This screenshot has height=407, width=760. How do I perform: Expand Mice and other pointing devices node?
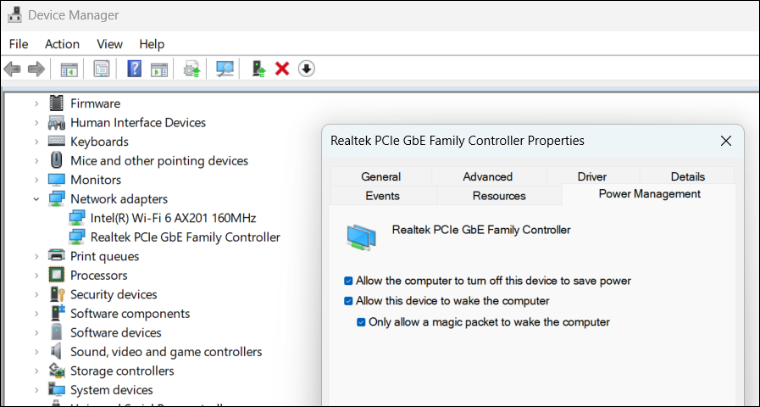(36, 160)
